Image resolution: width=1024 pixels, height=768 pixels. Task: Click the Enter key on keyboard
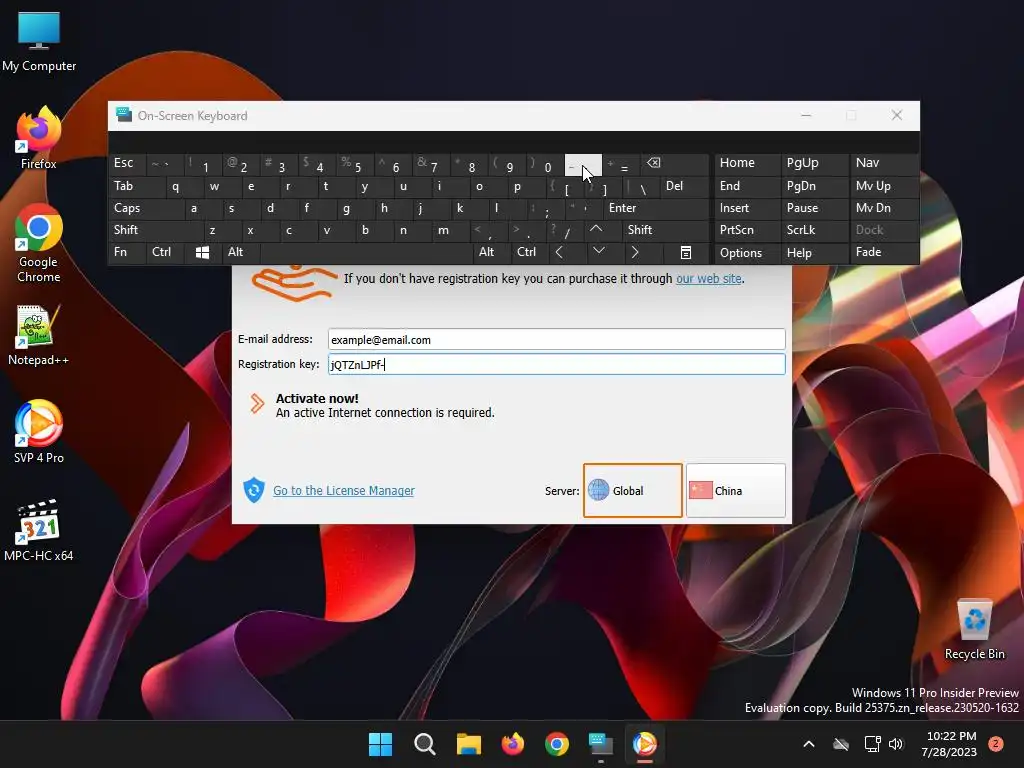pos(655,208)
